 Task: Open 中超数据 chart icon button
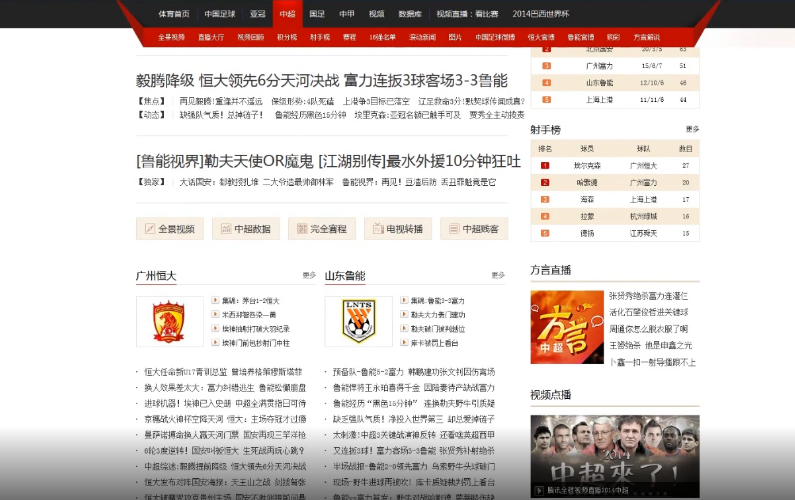pyautogui.click(x=228, y=229)
